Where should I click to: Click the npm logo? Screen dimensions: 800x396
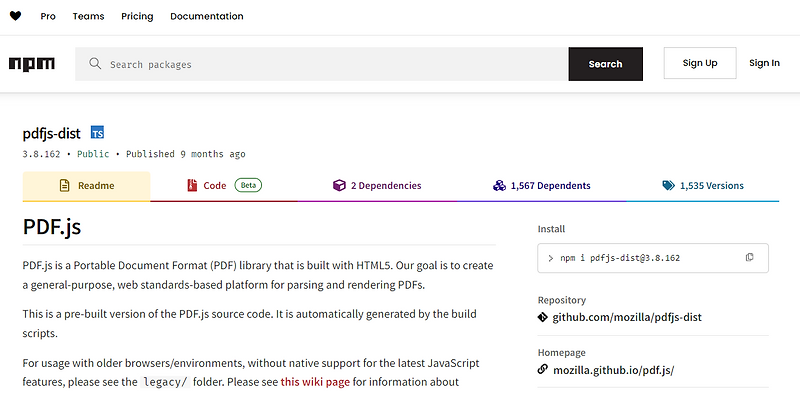coord(32,64)
